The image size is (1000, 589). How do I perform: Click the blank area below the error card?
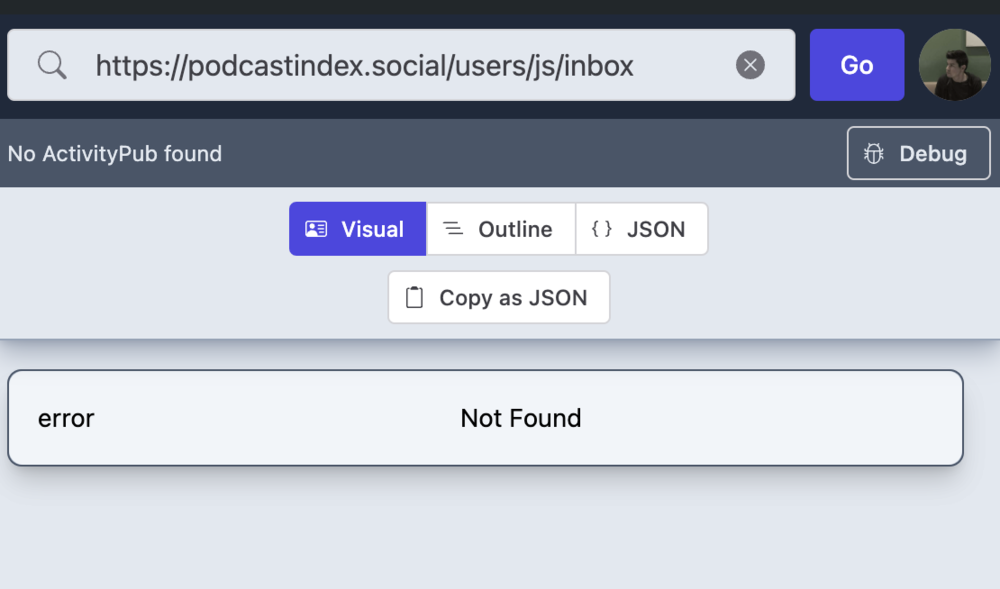[500, 530]
